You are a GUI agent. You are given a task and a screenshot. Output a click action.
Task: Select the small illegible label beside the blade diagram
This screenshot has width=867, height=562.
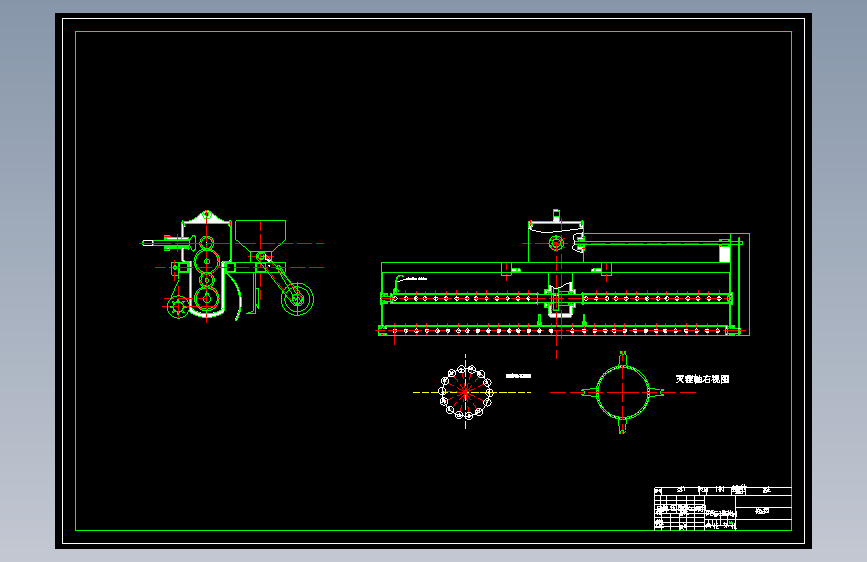pyautogui.click(x=518, y=376)
